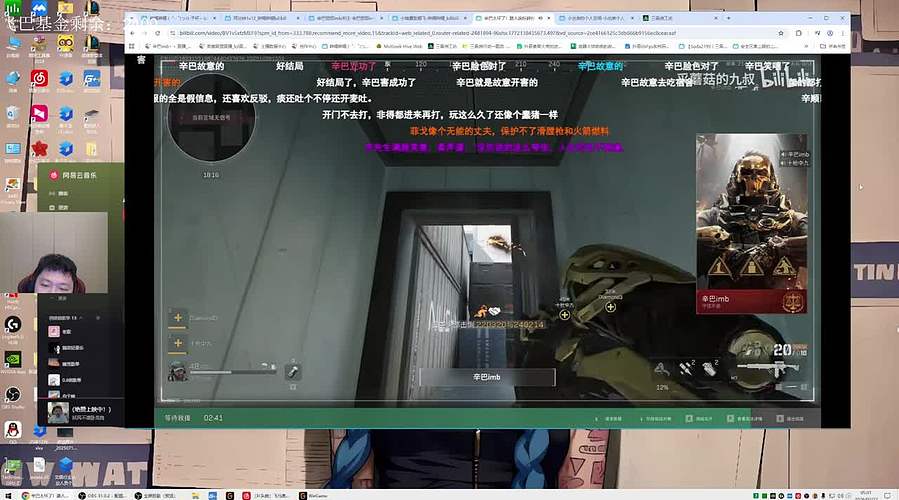
Task: Open the pink video editor desktop icon
Action: tap(39, 115)
